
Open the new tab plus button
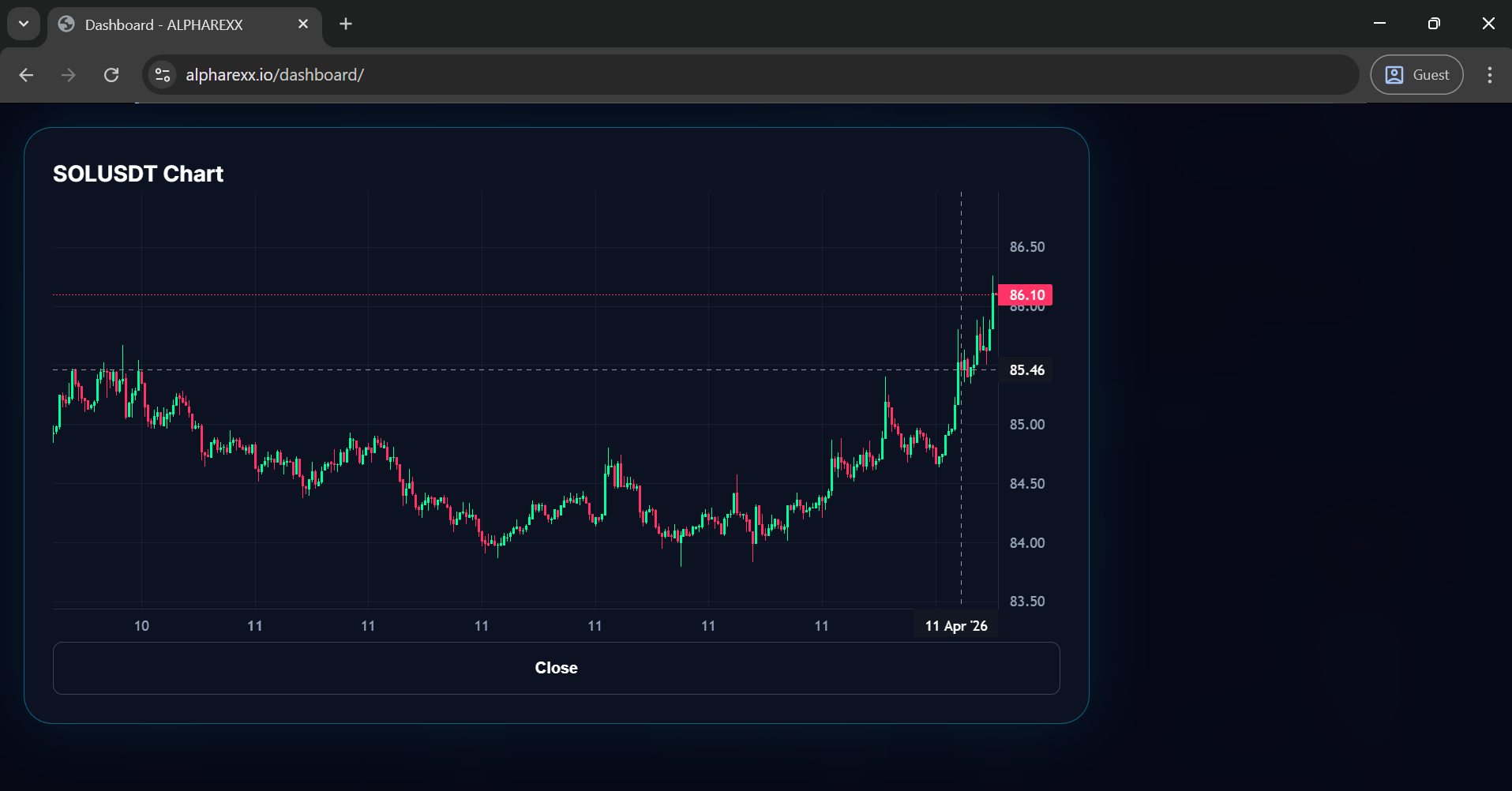pyautogui.click(x=346, y=24)
